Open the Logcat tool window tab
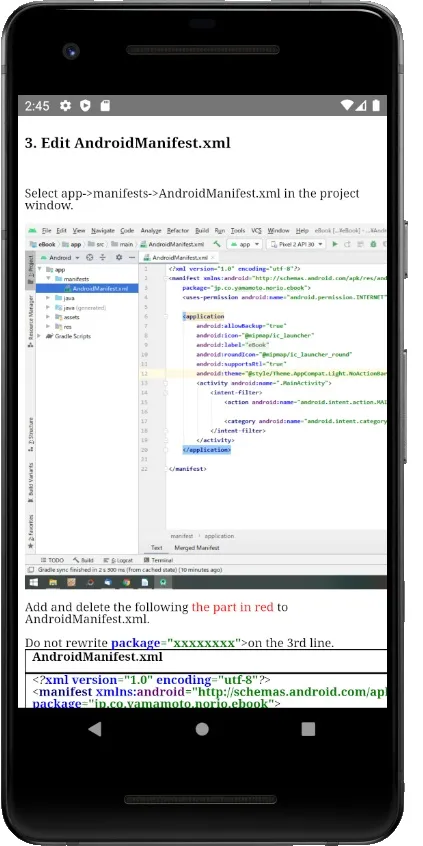This screenshot has width=423, height=846. tap(120, 561)
